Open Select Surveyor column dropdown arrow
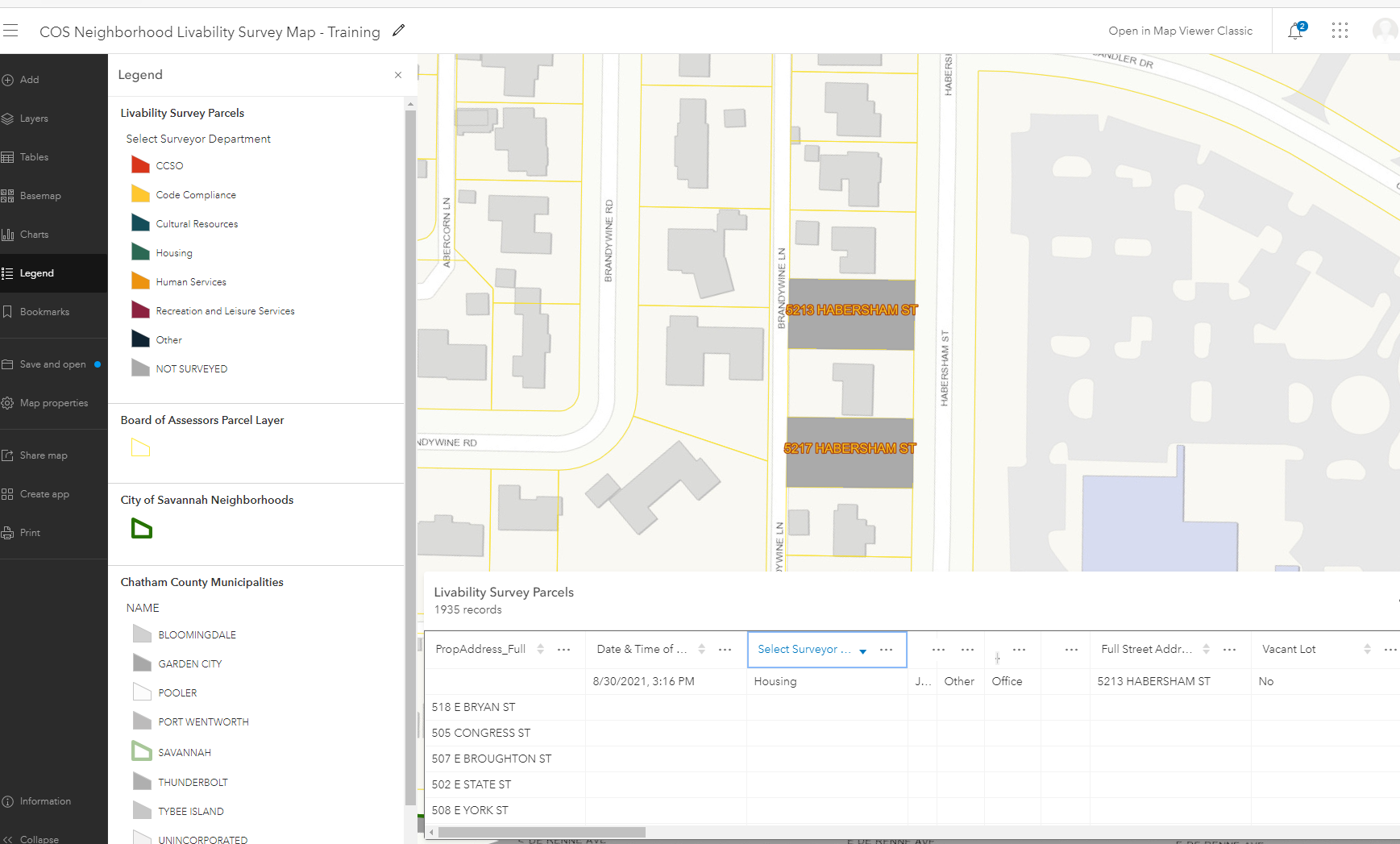Screen dimensions: 1400x844 click(863, 651)
